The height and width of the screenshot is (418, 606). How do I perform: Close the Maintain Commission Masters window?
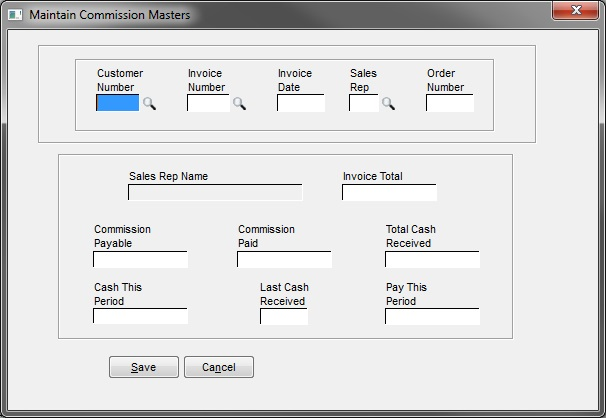pyautogui.click(x=575, y=10)
